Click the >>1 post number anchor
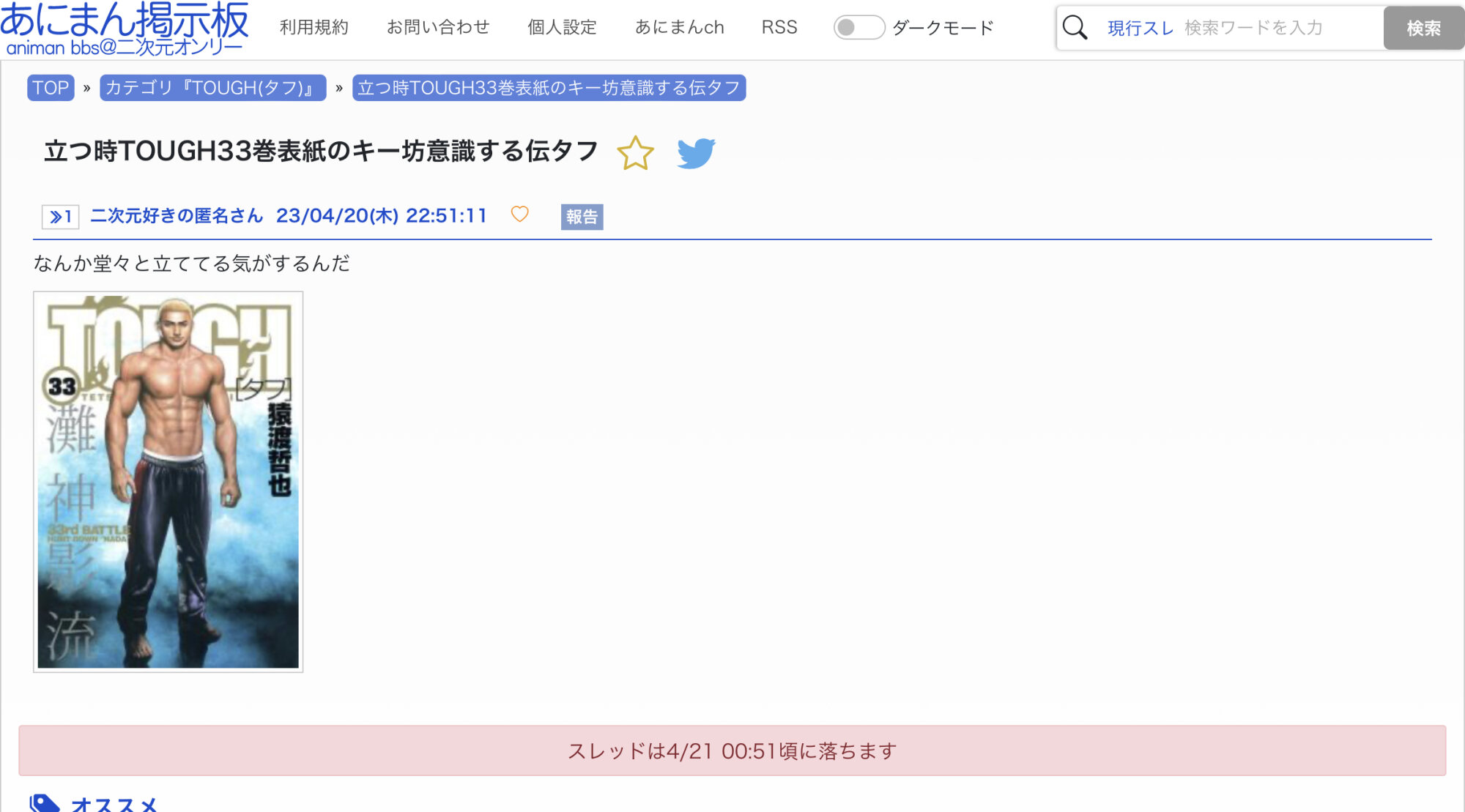The height and width of the screenshot is (812, 1465). pyautogui.click(x=60, y=217)
